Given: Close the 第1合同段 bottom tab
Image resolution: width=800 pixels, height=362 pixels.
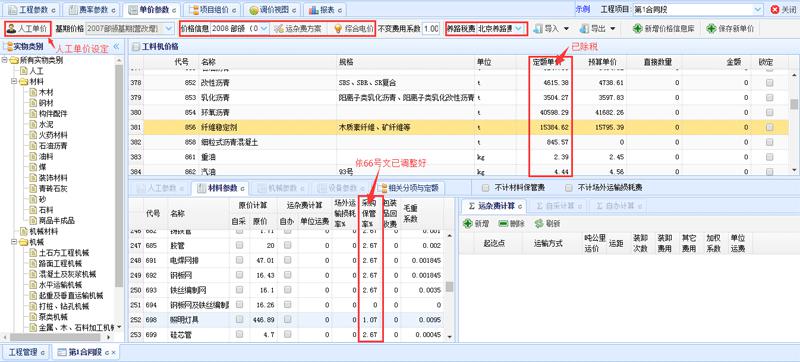Looking at the screenshot, I should coord(113,353).
